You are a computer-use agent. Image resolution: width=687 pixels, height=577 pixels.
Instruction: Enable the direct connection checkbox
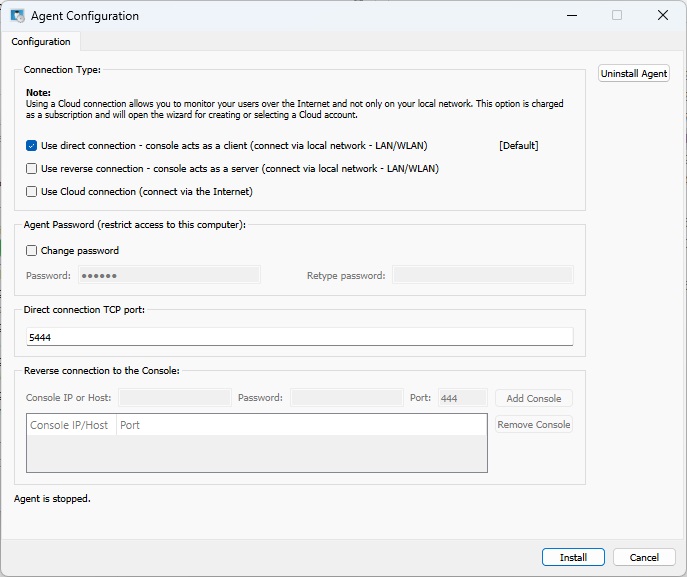pyautogui.click(x=32, y=146)
